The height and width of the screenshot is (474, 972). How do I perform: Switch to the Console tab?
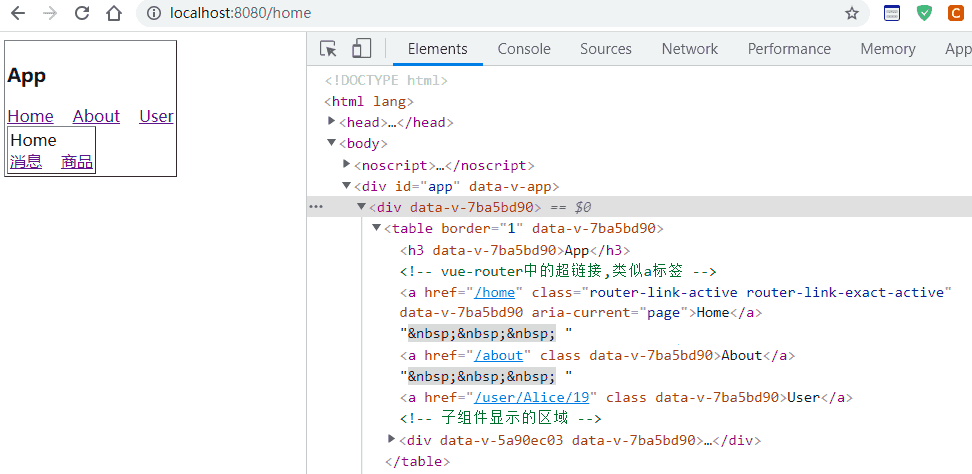tap(524, 49)
